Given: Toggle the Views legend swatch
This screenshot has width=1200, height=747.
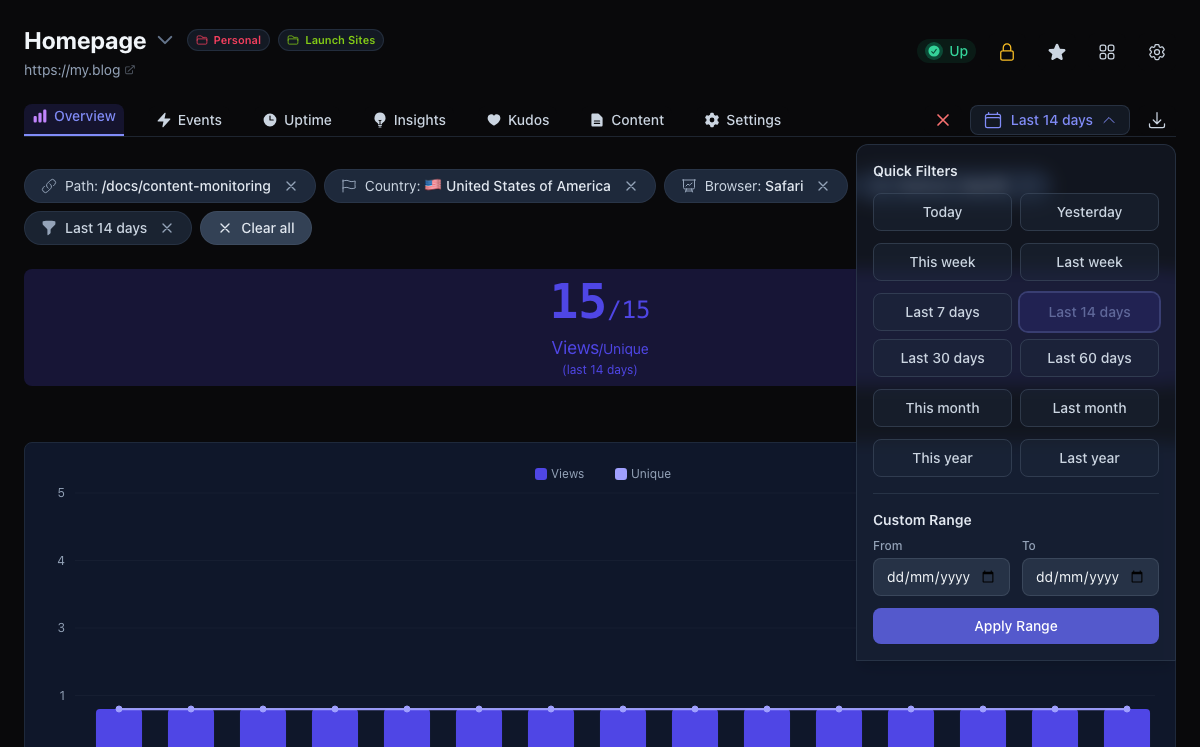Looking at the screenshot, I should (541, 474).
